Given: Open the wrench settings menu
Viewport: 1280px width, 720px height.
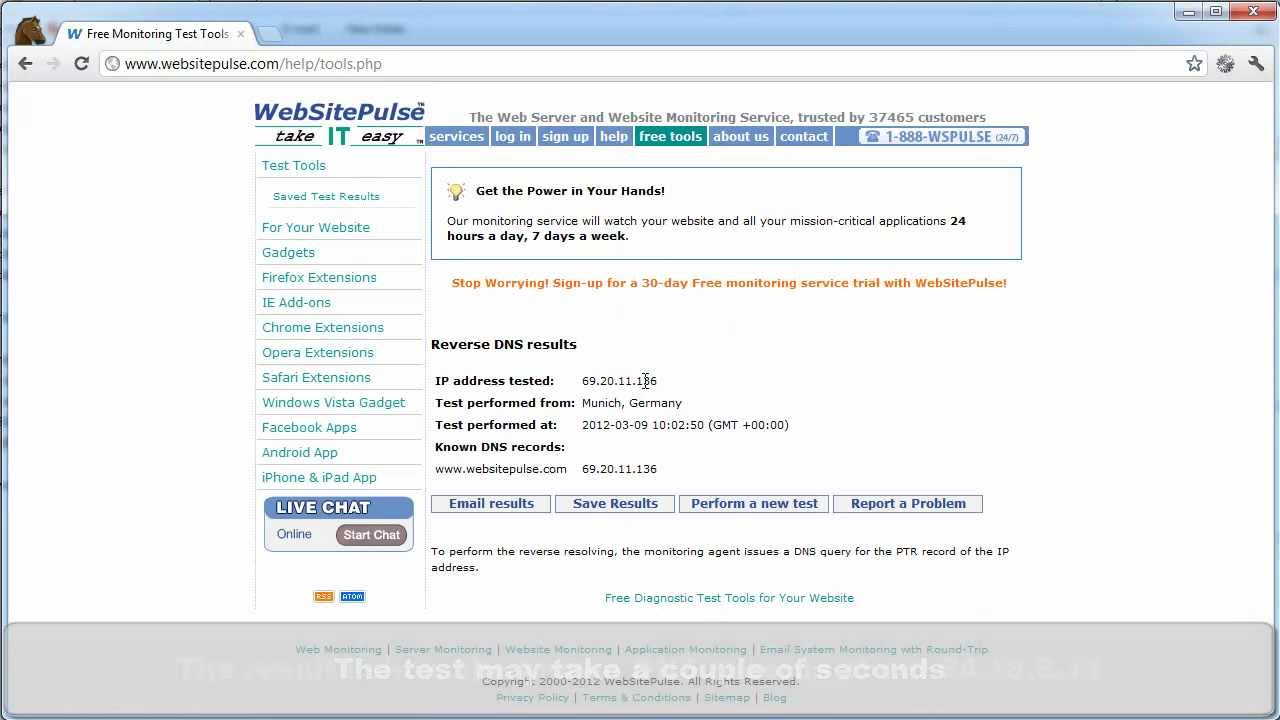Looking at the screenshot, I should click(1256, 63).
